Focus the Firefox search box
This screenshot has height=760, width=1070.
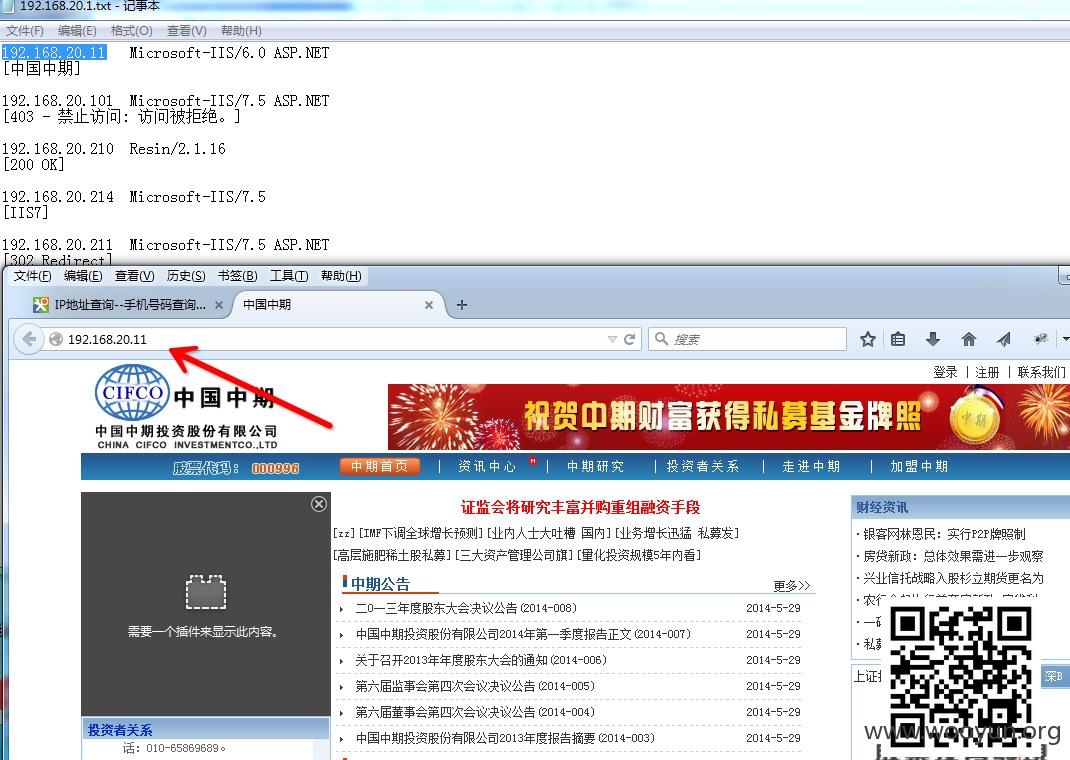(x=747, y=339)
